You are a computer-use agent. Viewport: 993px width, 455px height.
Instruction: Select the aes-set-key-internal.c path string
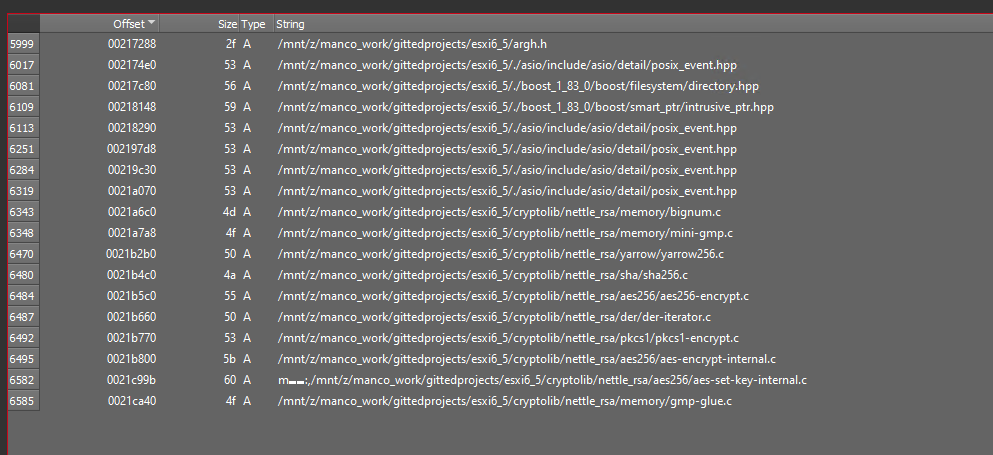542,380
